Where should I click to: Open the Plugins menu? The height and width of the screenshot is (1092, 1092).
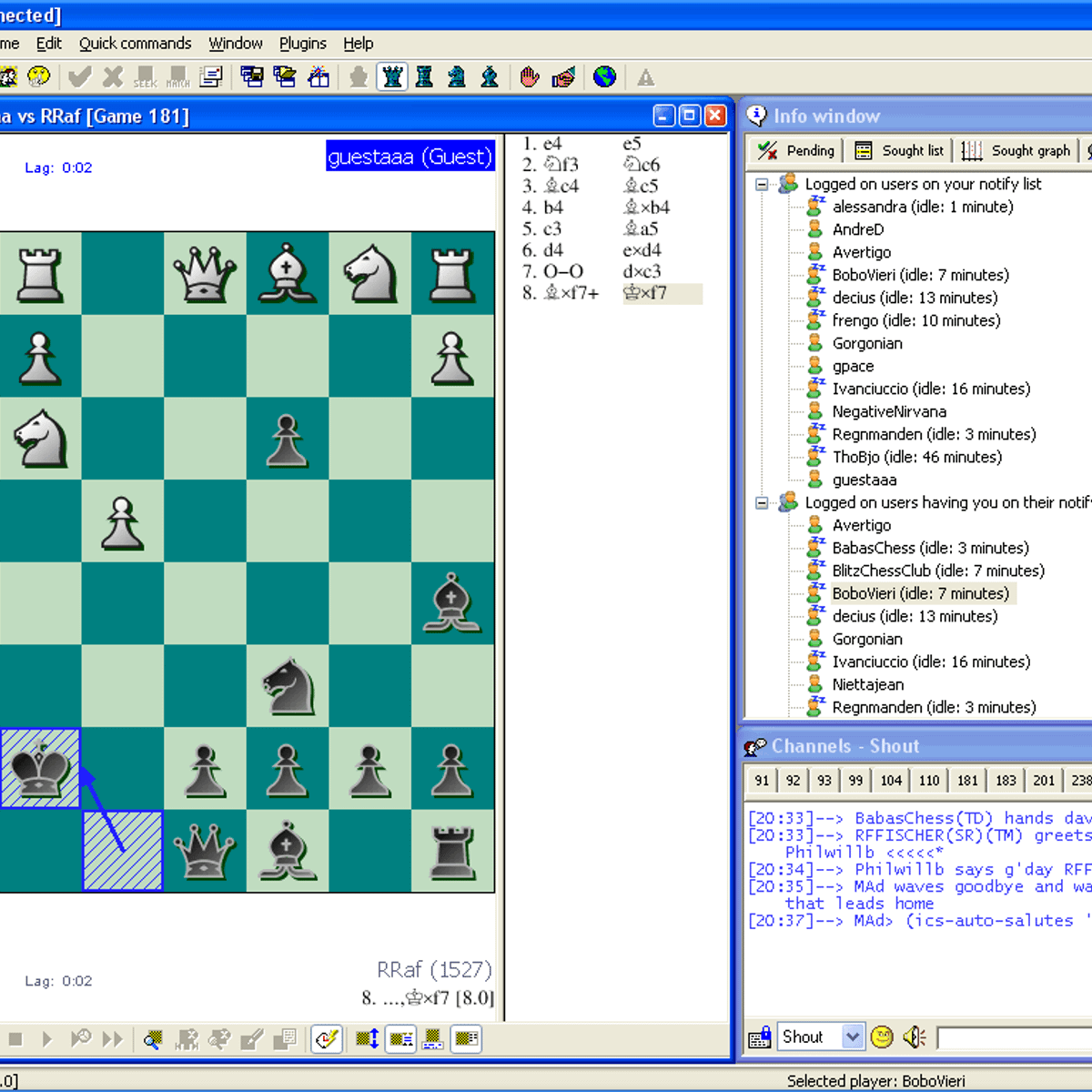click(302, 43)
